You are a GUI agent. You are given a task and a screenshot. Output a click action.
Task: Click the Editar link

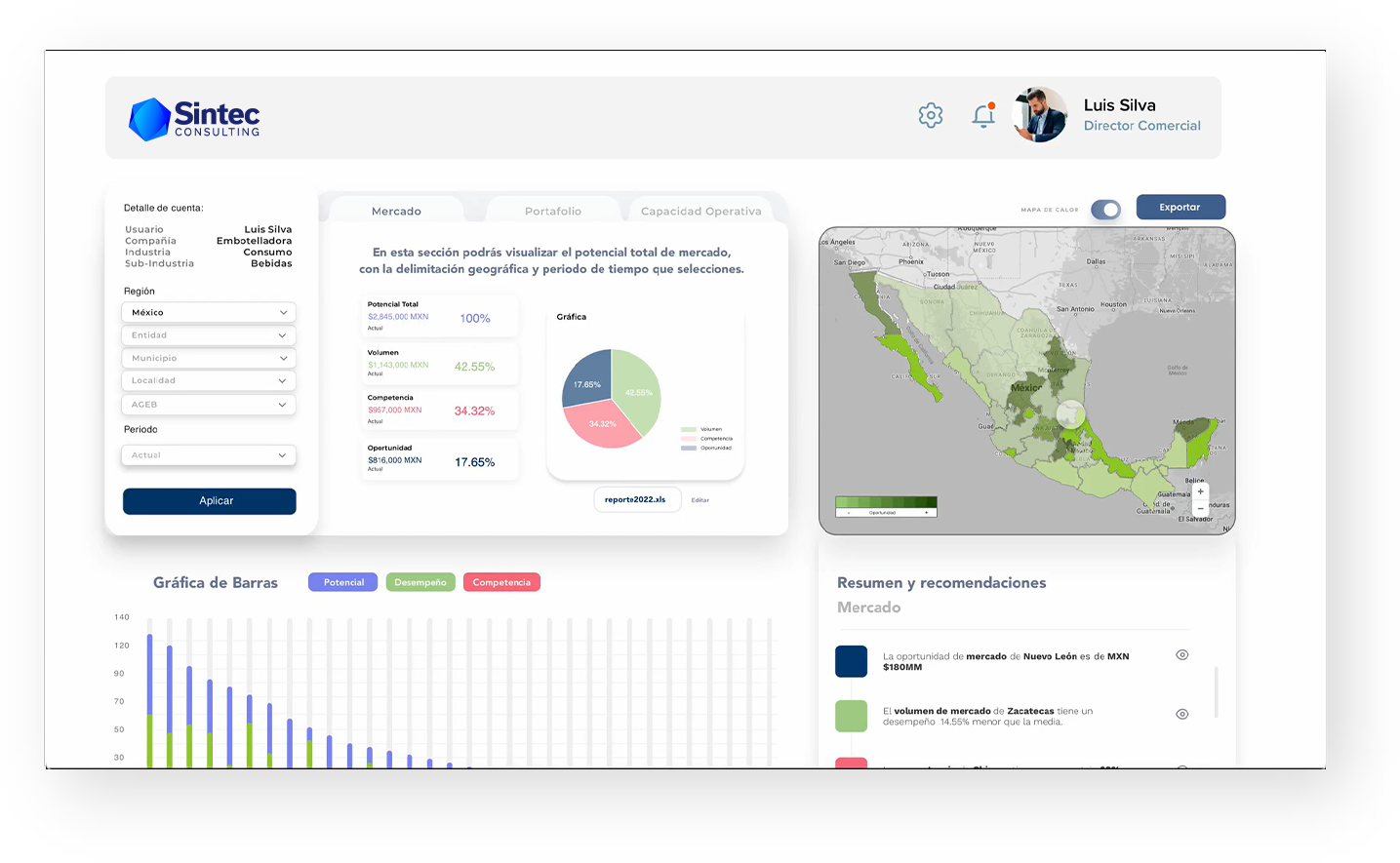coord(700,500)
